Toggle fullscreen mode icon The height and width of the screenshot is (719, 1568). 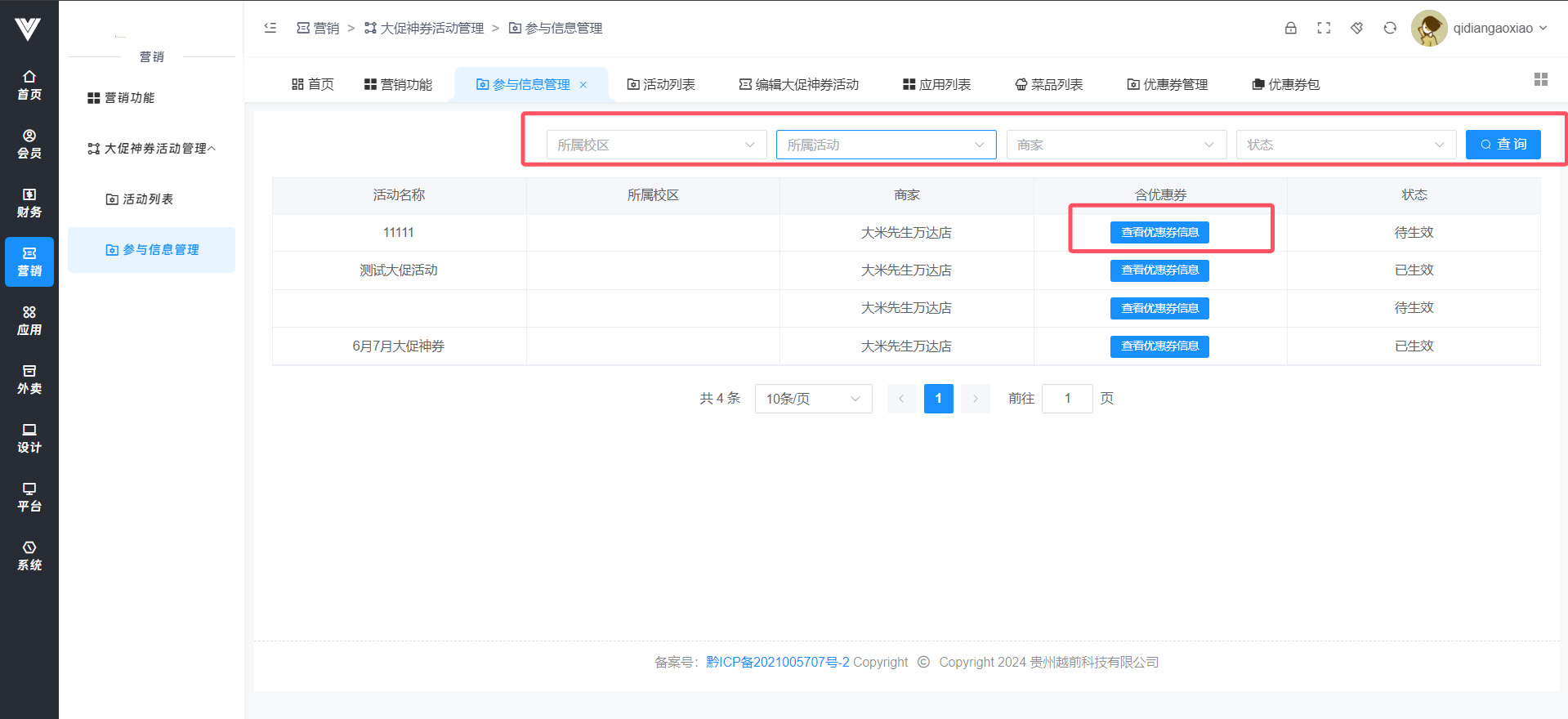[x=1324, y=28]
